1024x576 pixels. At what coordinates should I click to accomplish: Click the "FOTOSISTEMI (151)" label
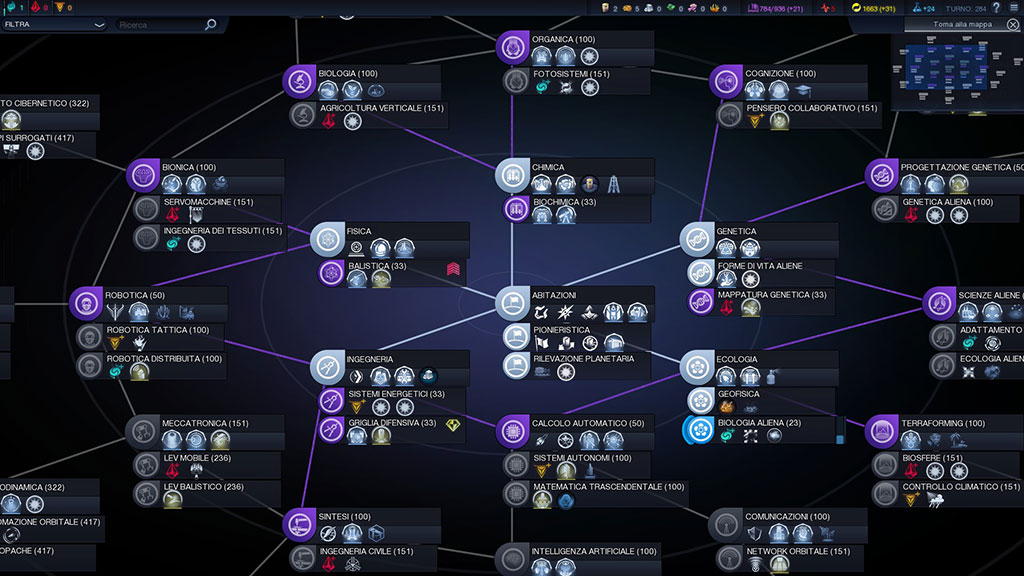tap(571, 74)
